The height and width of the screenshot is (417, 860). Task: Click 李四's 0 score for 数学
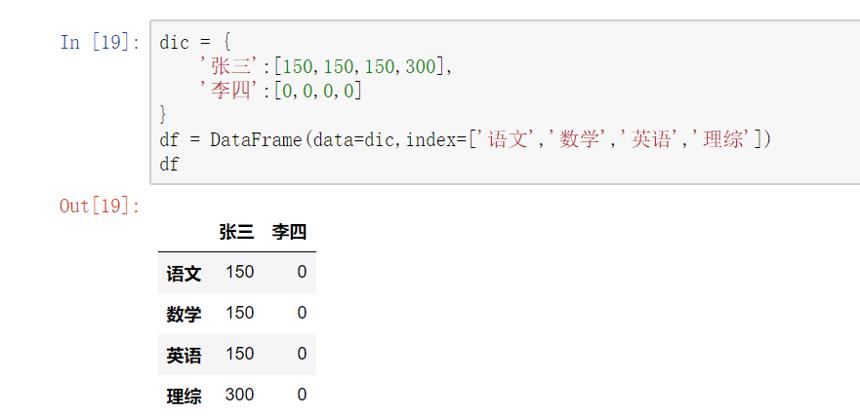tap(302, 313)
